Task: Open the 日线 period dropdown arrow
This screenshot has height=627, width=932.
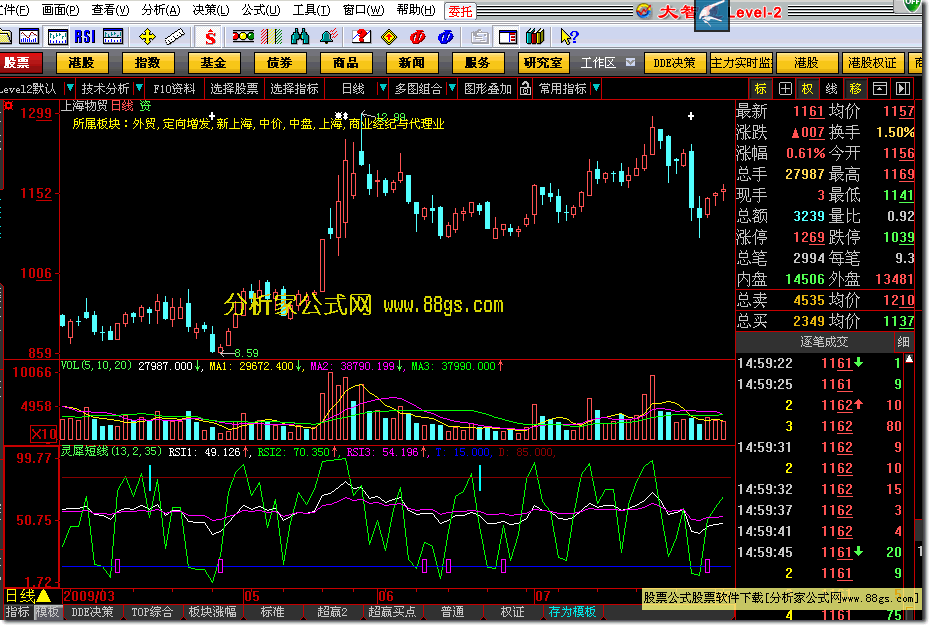Action: pyautogui.click(x=383, y=89)
